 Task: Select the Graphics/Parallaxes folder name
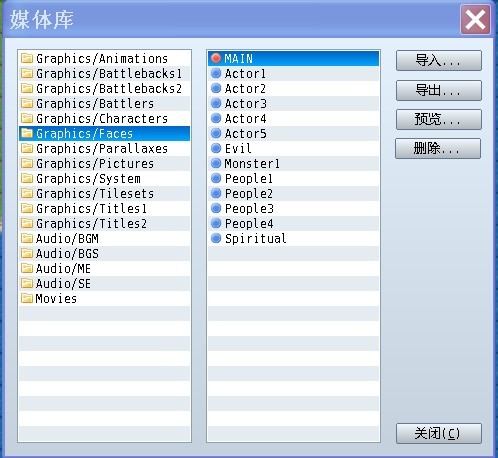pyautogui.click(x=102, y=149)
